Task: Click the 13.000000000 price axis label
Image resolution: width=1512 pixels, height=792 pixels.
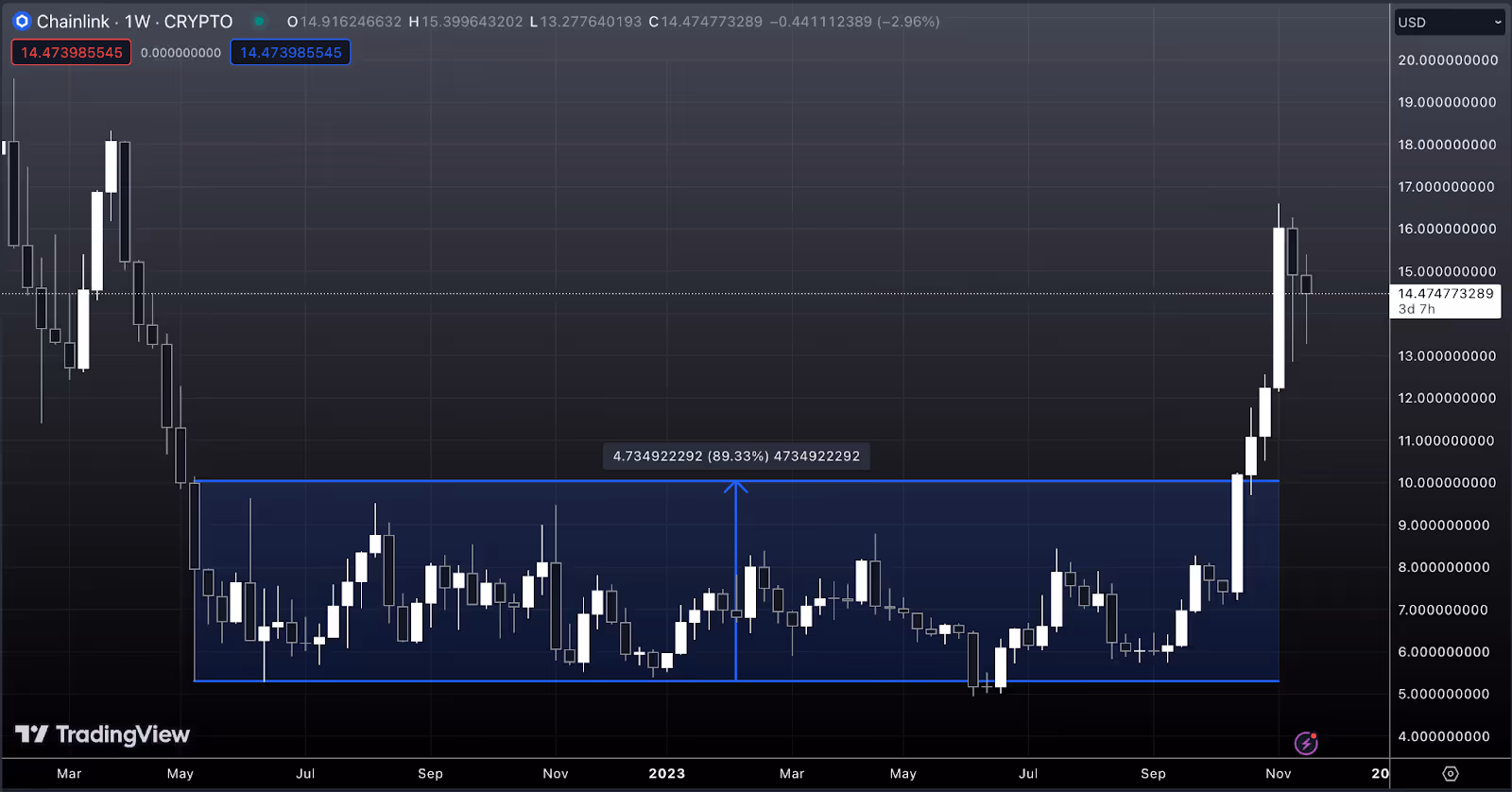Action: [x=1447, y=356]
